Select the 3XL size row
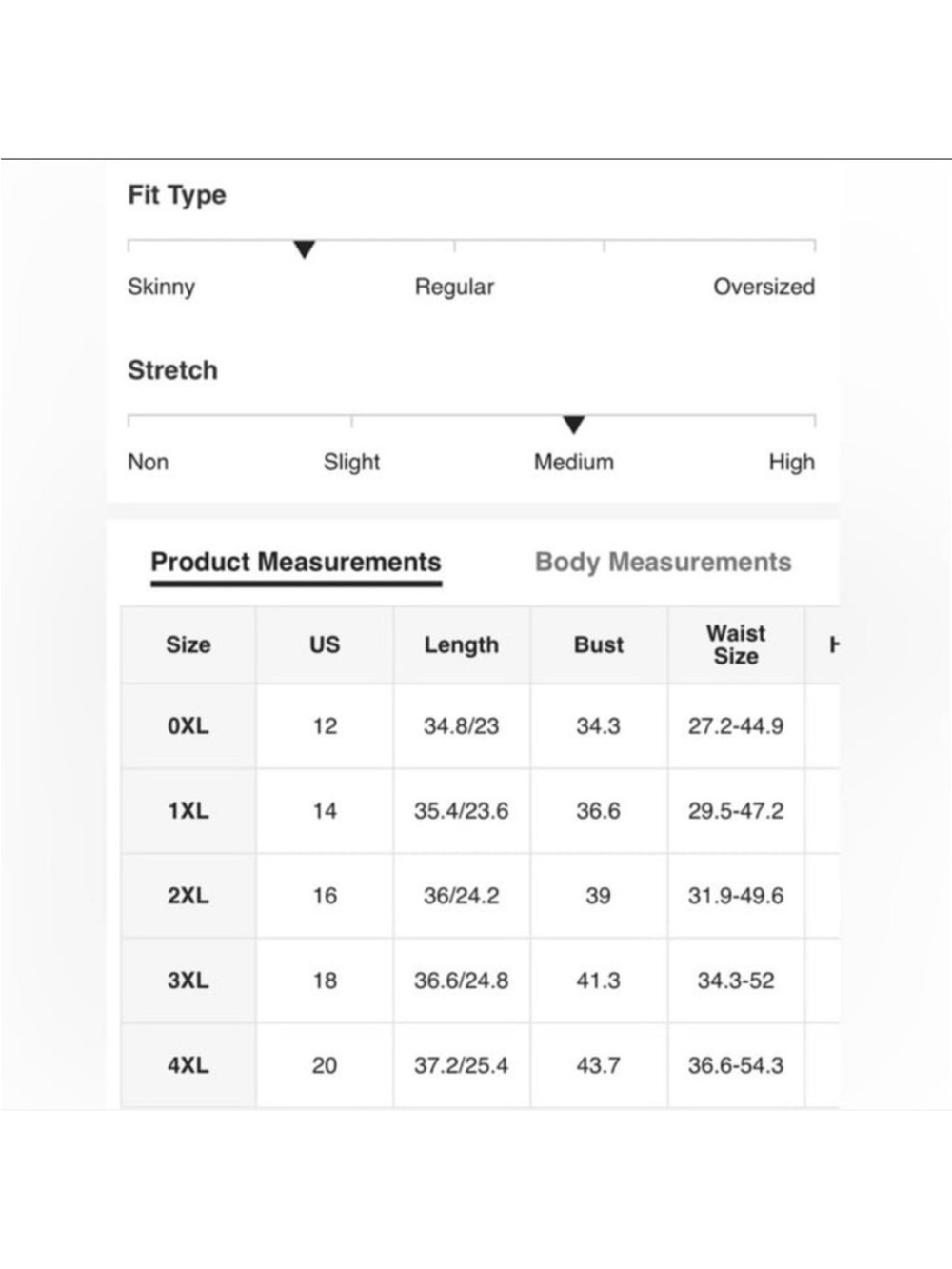This screenshot has height=1269, width=952. tap(480, 981)
